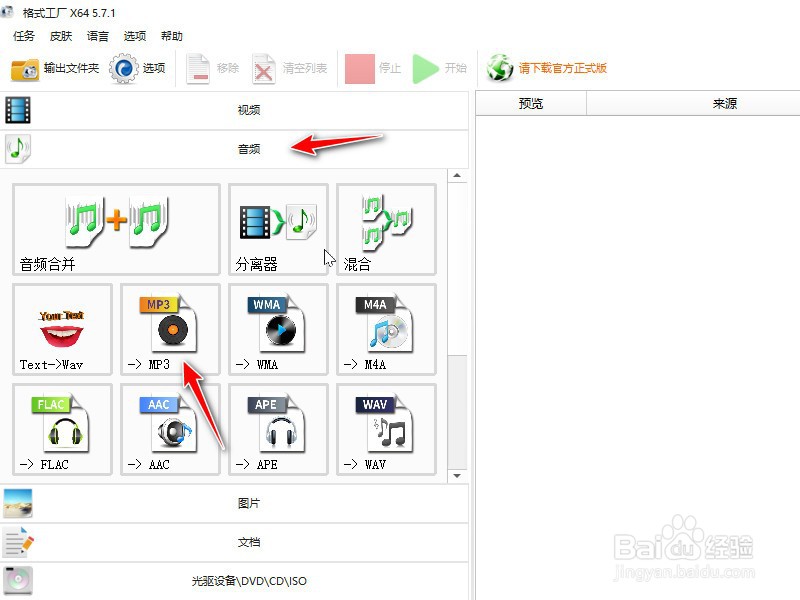Expand the DVD/CD/ISO device category
This screenshot has width=800, height=600.
(248, 578)
